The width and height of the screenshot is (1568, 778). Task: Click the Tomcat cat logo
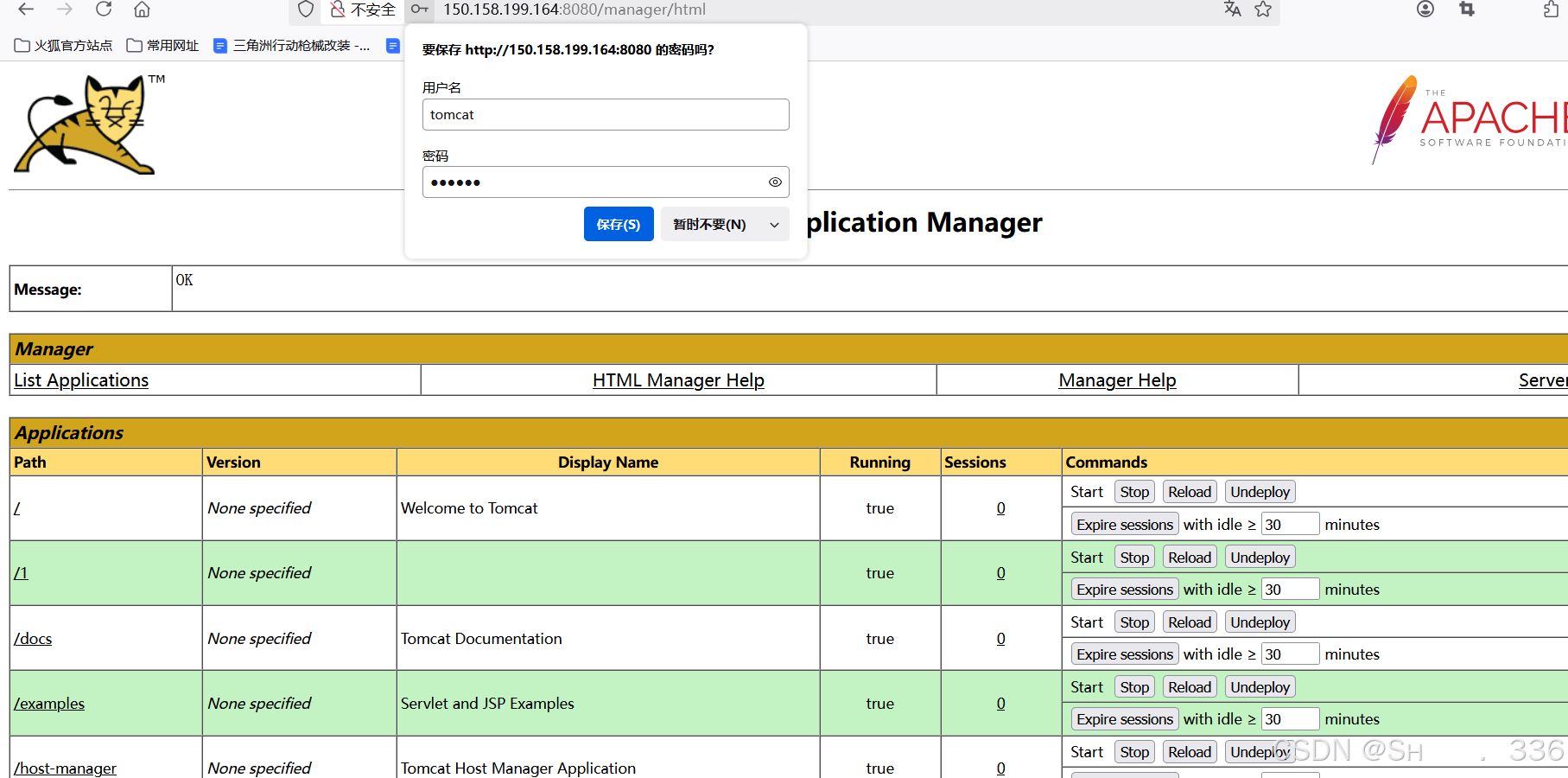[x=86, y=124]
